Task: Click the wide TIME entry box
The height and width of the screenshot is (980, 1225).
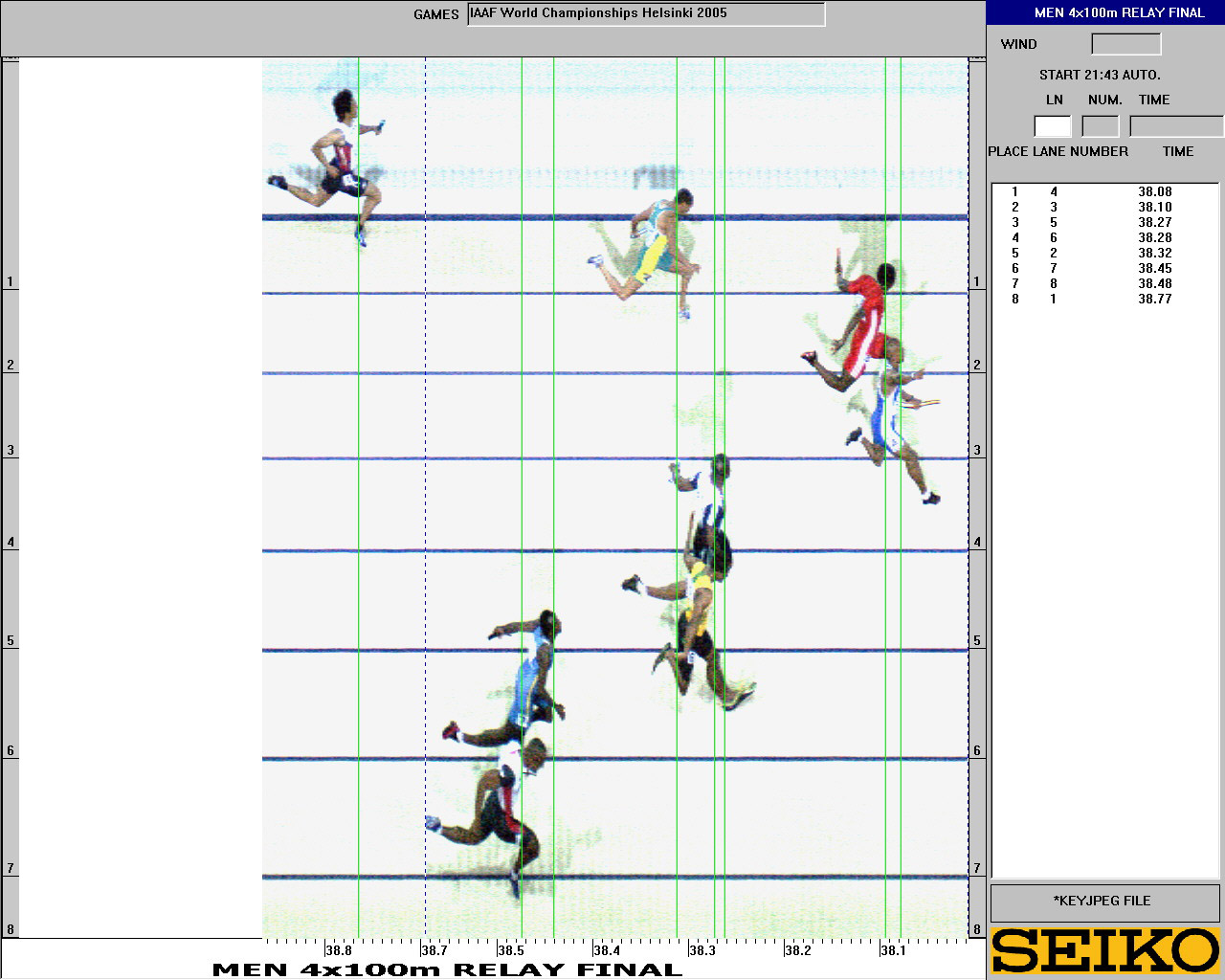Action: click(1175, 126)
